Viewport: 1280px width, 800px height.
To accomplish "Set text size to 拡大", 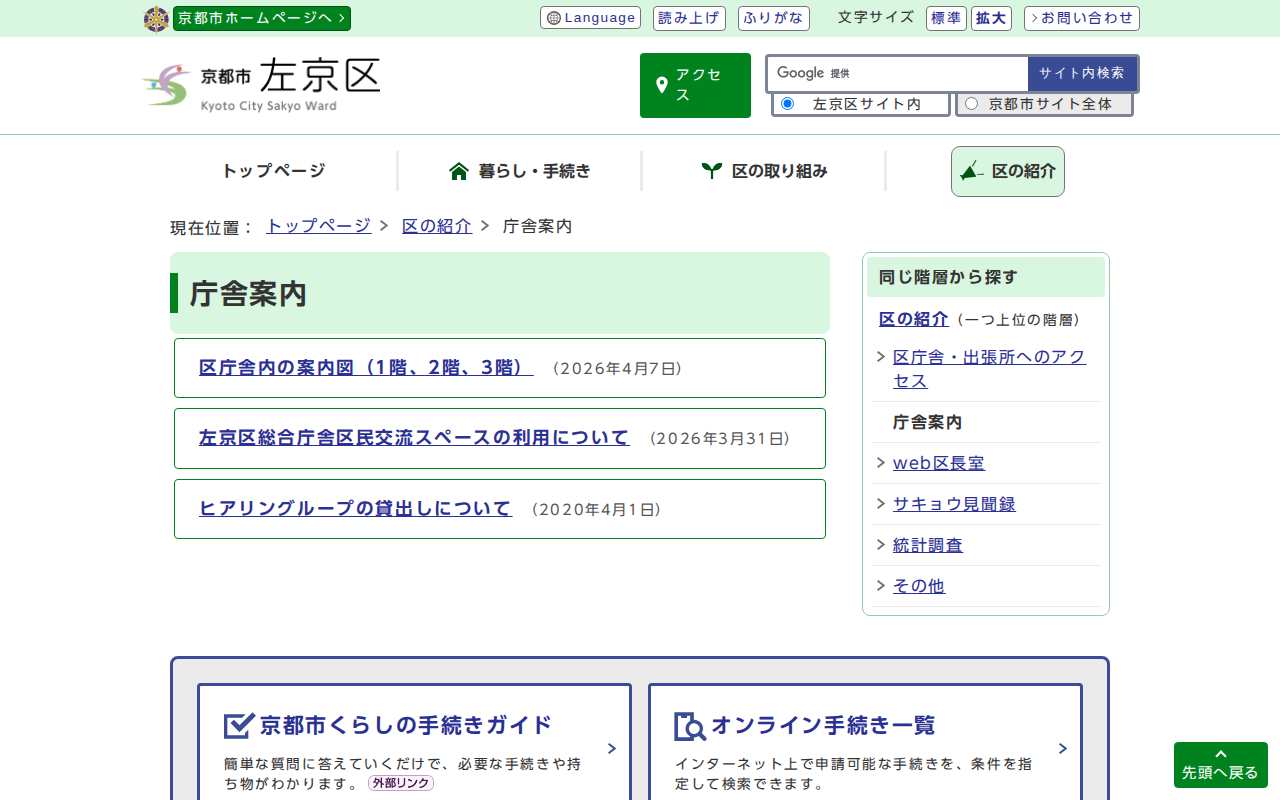I will point(991,18).
